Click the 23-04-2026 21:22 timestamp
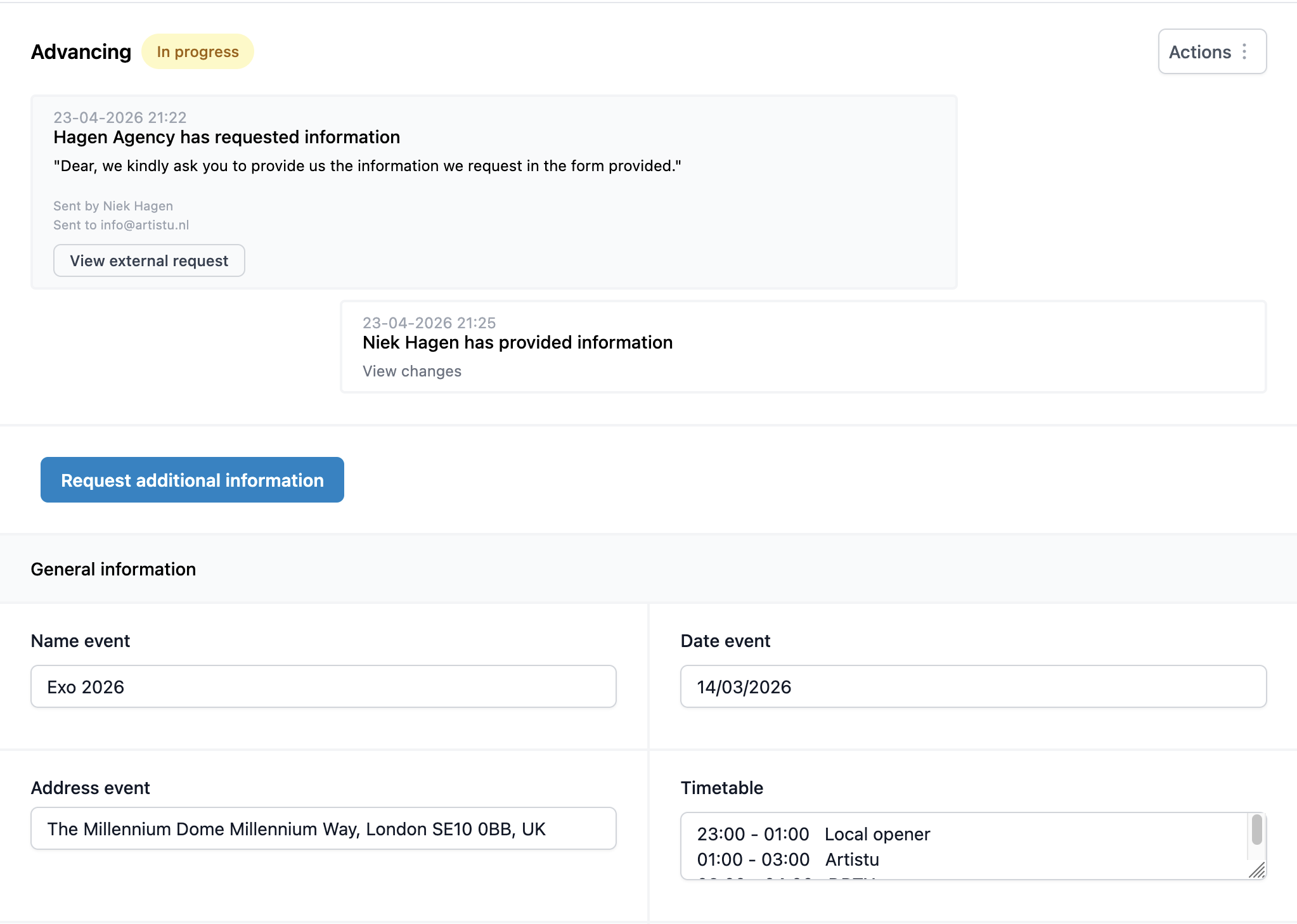This screenshot has width=1297, height=924. point(120,118)
